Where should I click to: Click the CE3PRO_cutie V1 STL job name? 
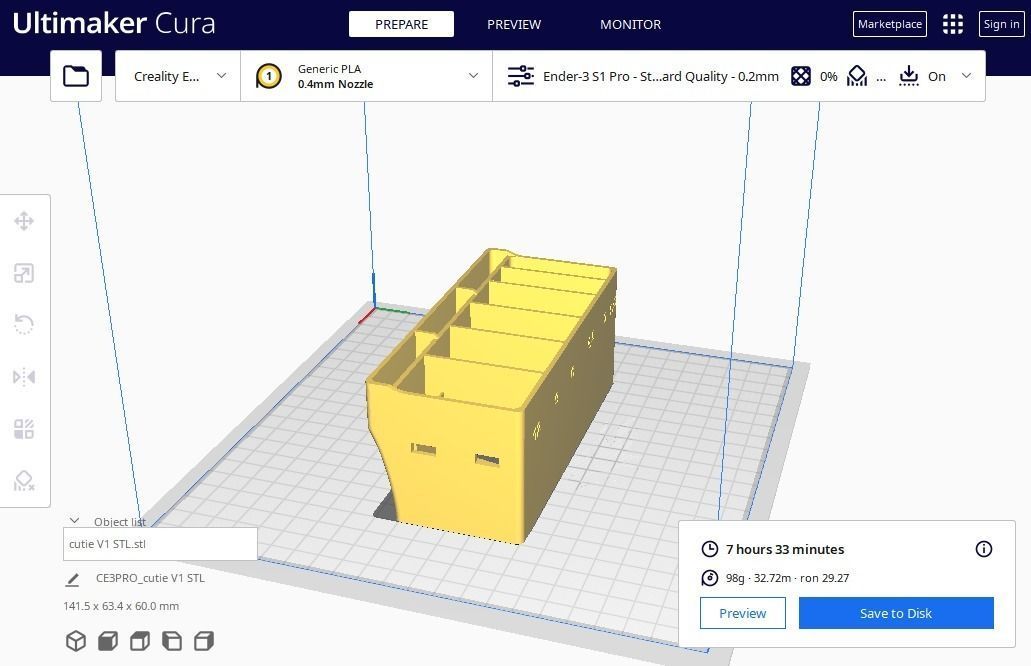pos(150,578)
